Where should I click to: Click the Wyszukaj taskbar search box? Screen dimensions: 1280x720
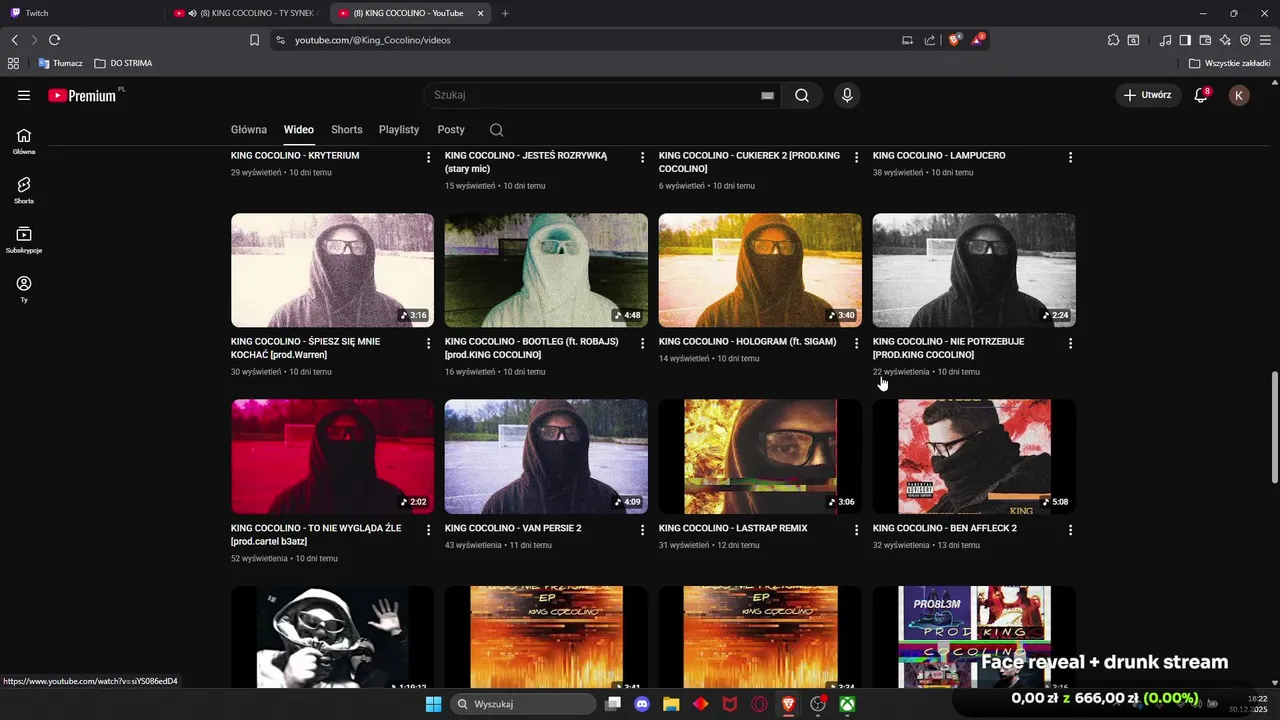522,704
